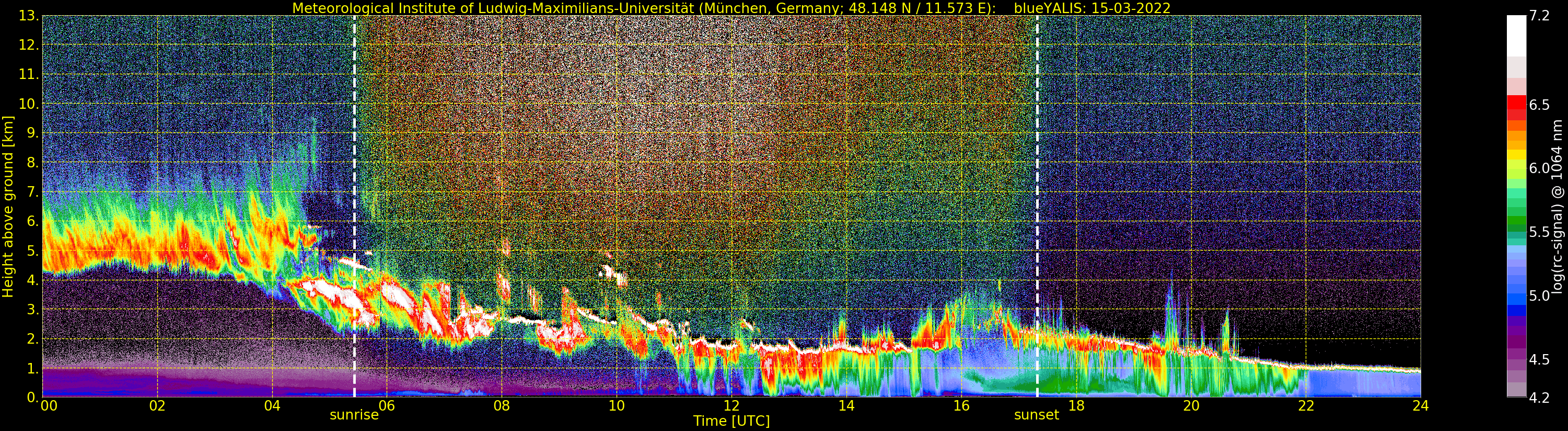Click the "7." height axis tick label

(33, 192)
